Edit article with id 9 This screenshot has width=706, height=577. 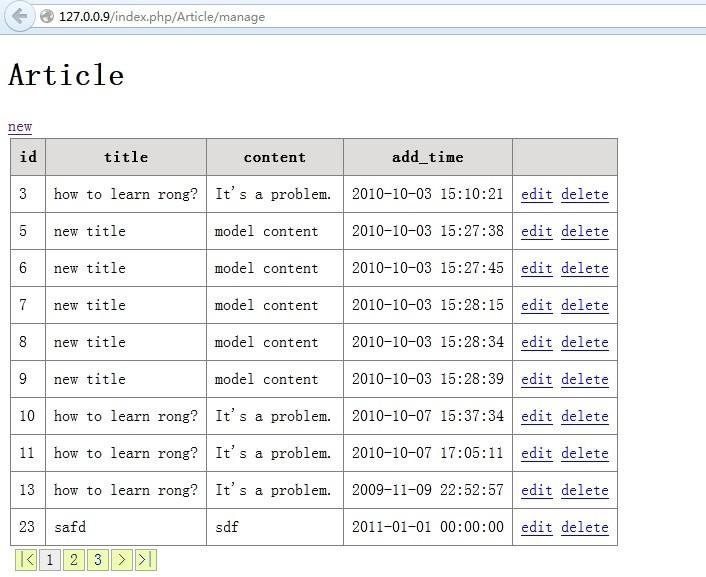(x=537, y=379)
